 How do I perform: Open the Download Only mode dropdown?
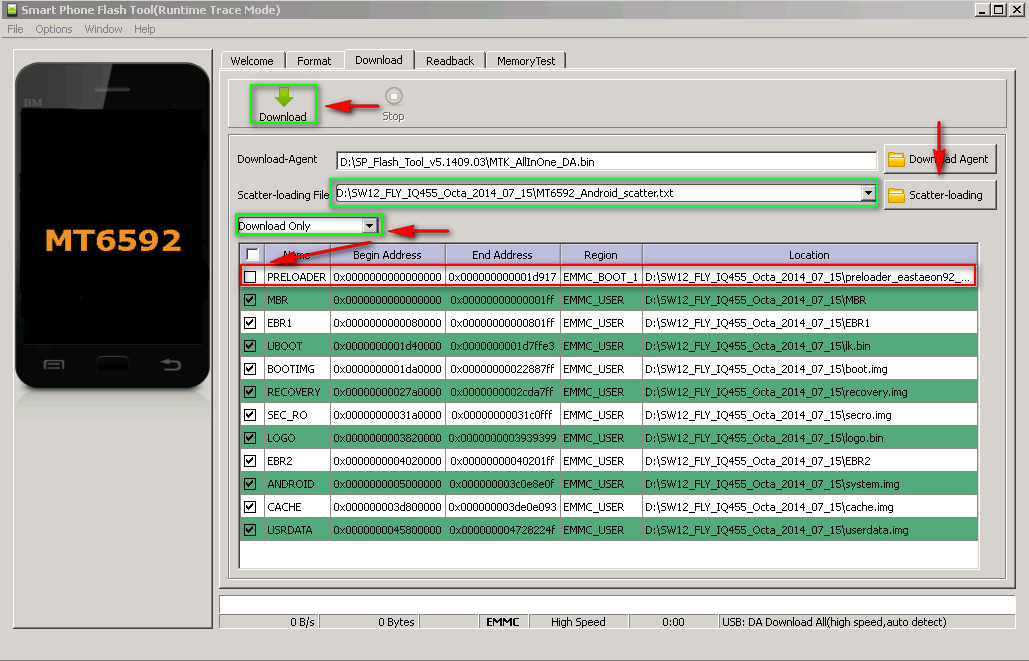click(x=369, y=226)
